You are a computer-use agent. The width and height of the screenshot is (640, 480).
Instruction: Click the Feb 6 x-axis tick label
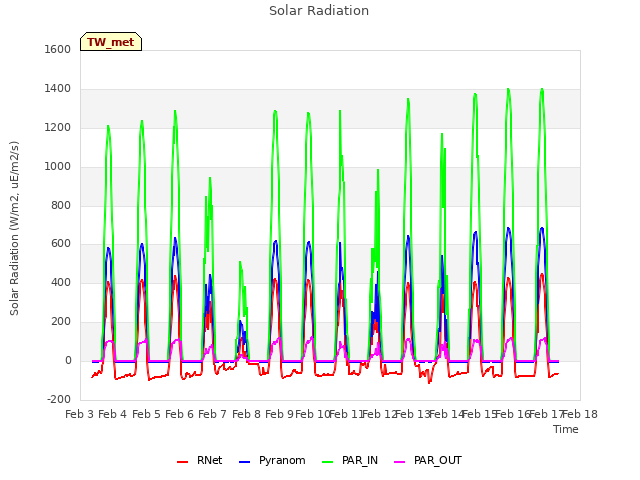point(180,414)
